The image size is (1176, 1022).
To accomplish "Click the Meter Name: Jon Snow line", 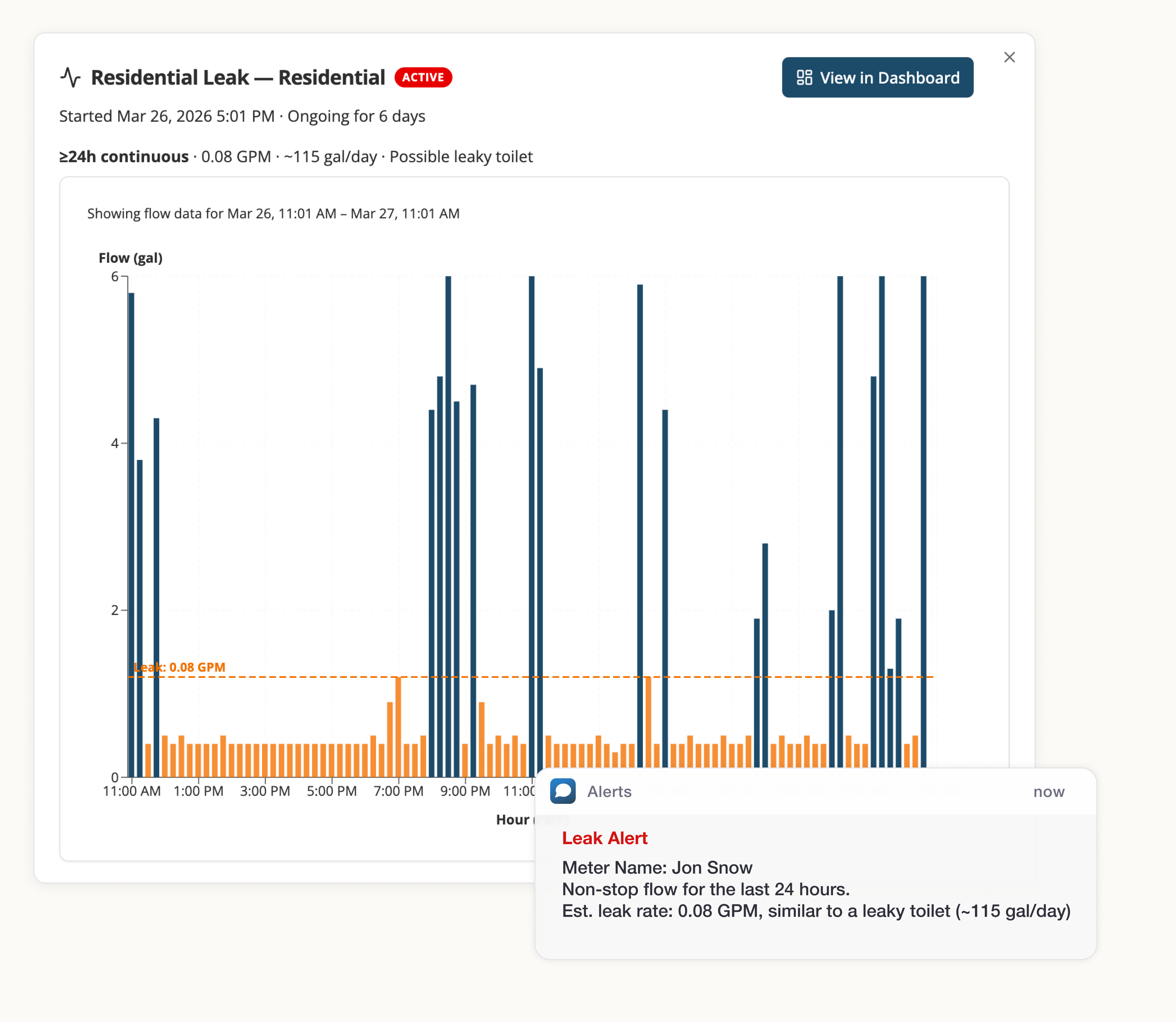I will [657, 867].
